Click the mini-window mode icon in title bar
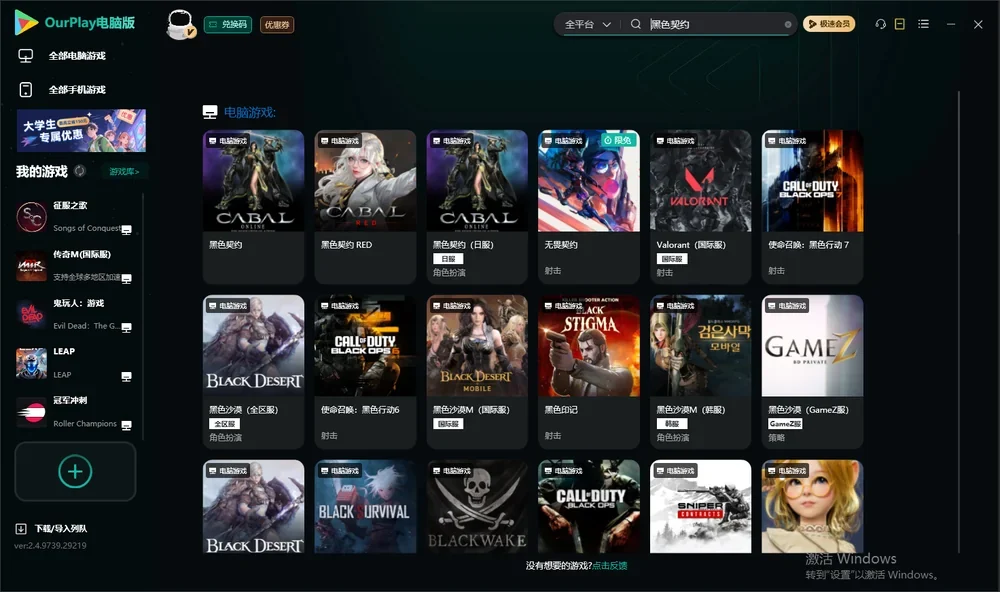This screenshot has height=592, width=1000. 899,24
